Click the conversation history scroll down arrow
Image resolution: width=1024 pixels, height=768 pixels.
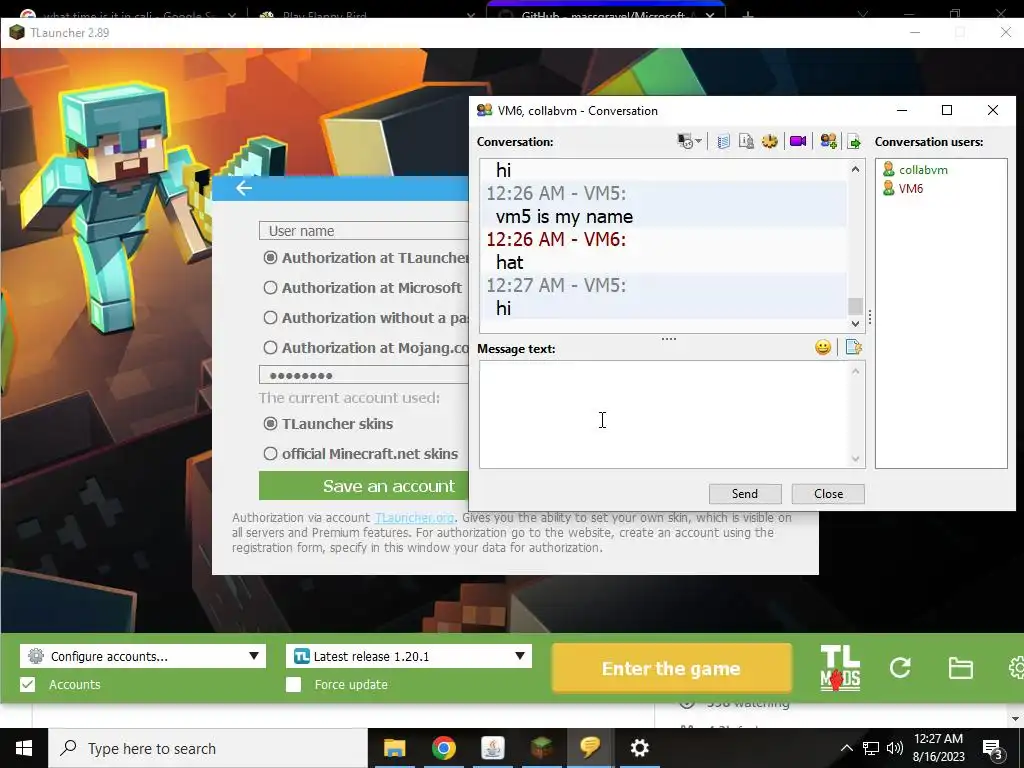(856, 323)
